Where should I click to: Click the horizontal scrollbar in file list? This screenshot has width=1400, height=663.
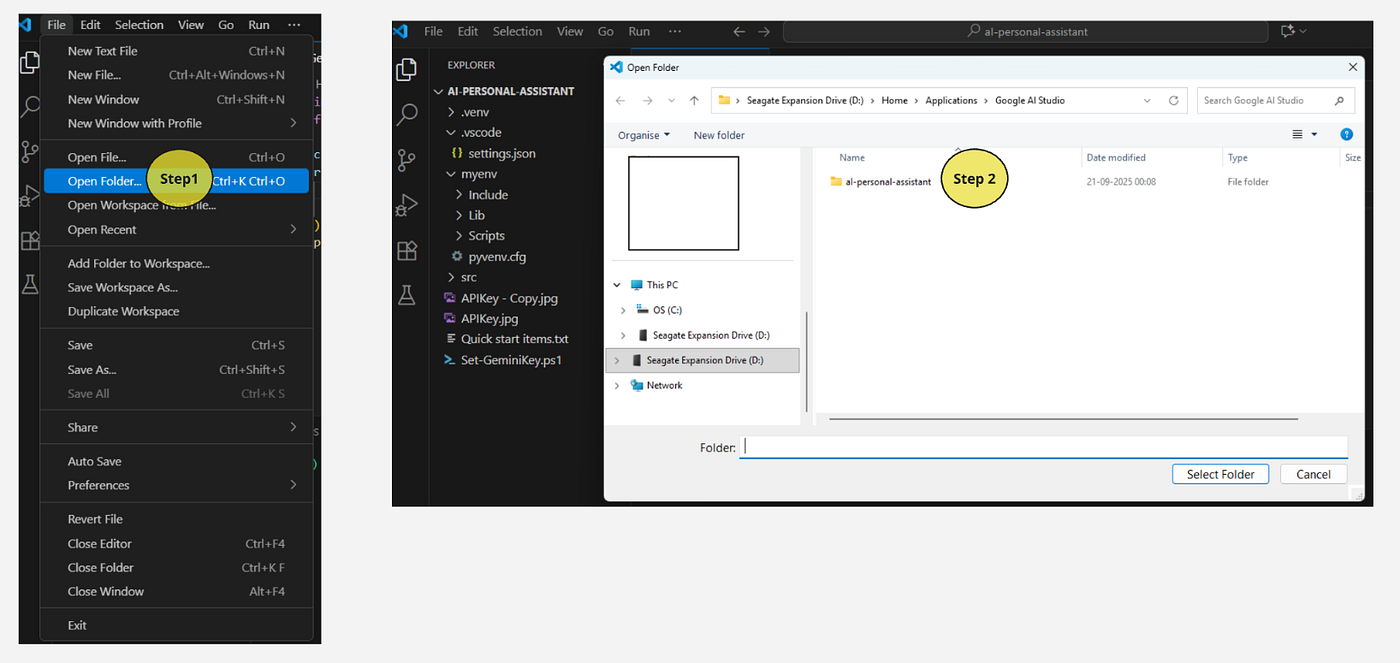(1063, 419)
